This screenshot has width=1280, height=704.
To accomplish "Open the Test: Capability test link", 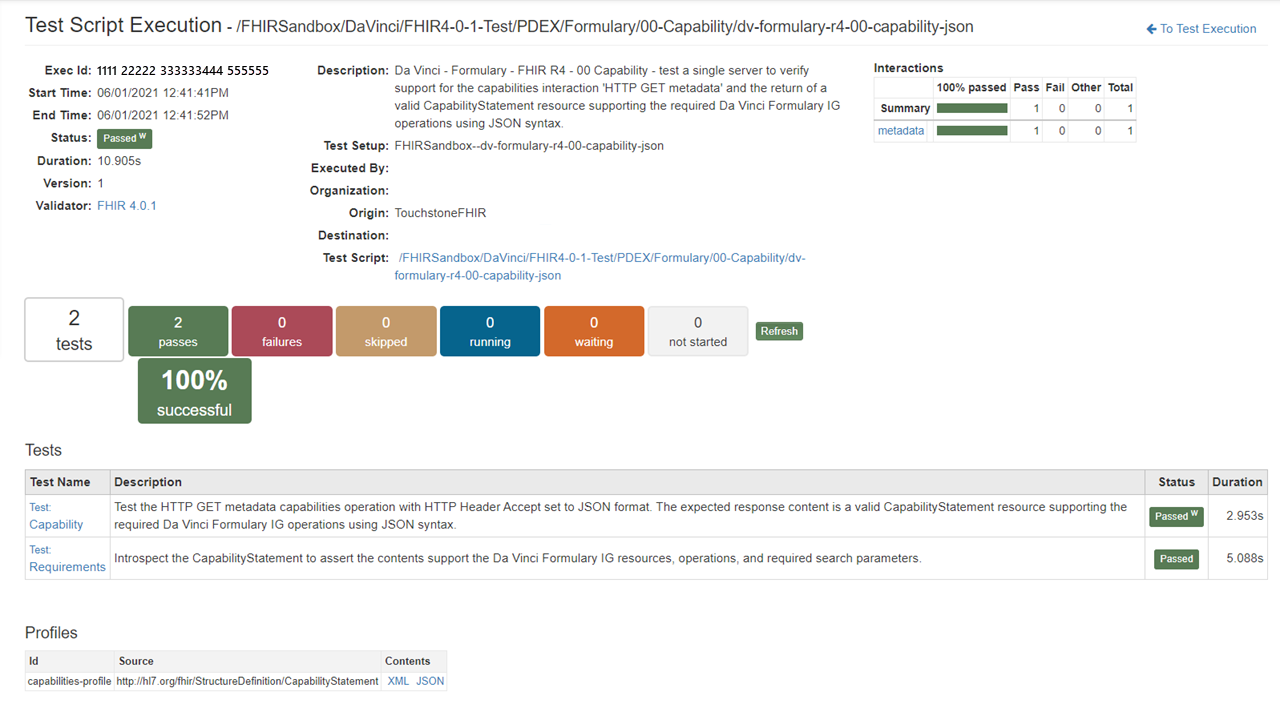I will pyautogui.click(x=56, y=516).
